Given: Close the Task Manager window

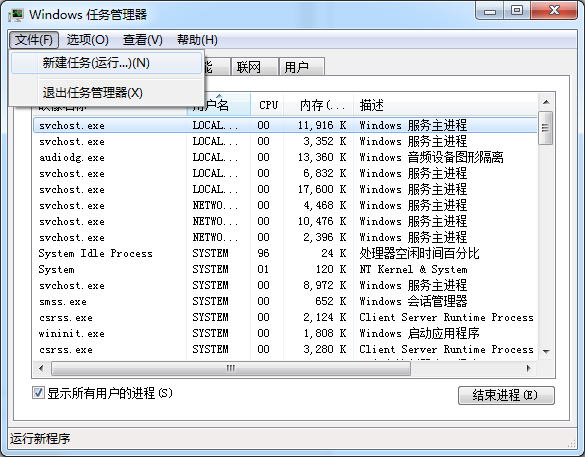Looking at the screenshot, I should (554, 10).
